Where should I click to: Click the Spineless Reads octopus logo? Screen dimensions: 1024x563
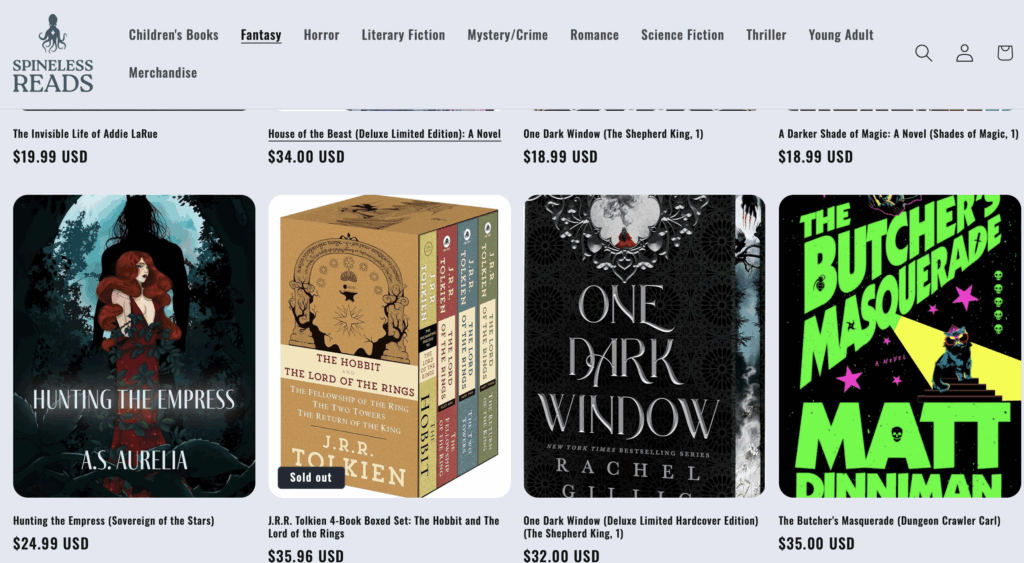coord(53,54)
